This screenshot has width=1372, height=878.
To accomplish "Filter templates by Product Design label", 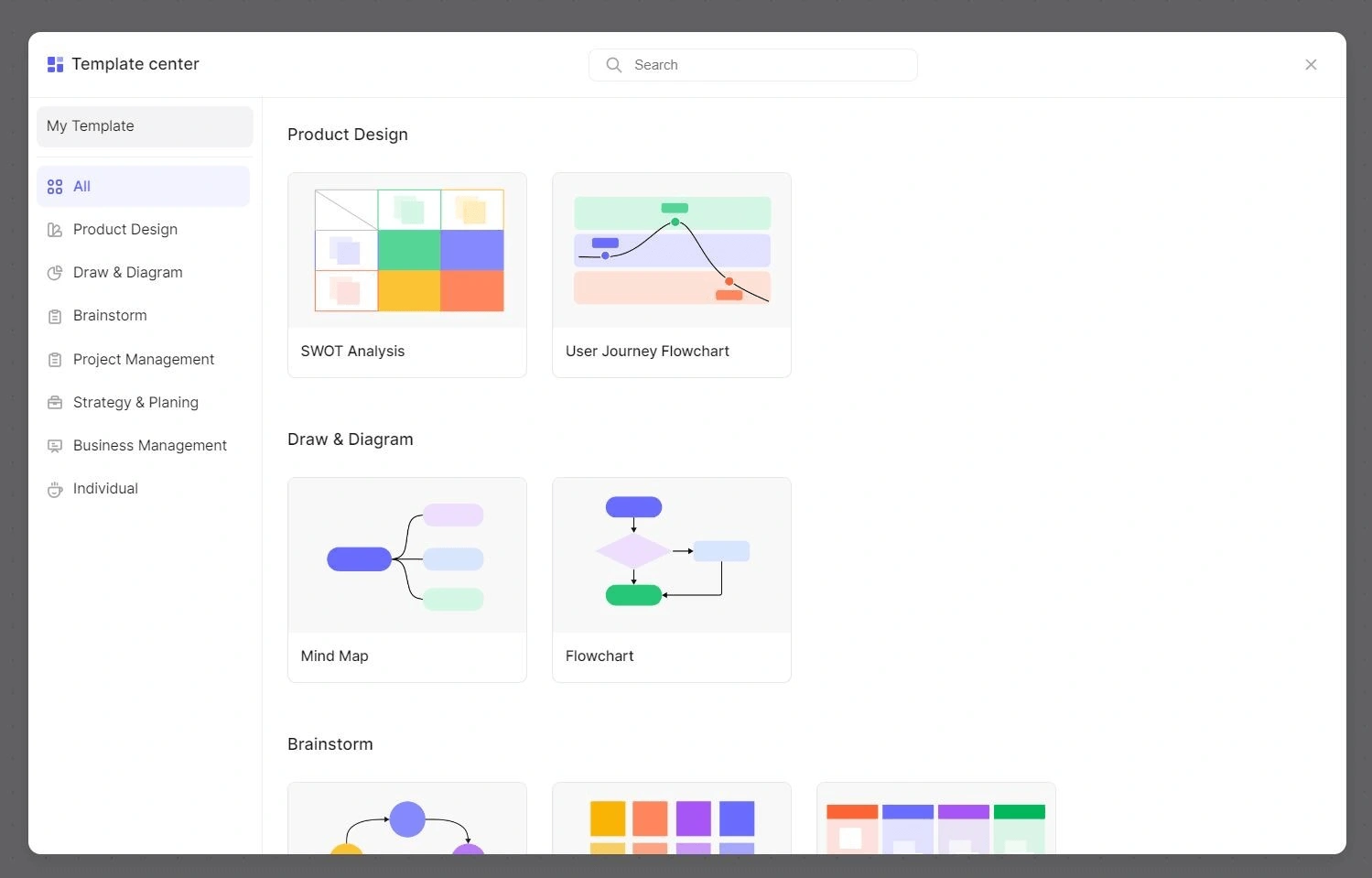I will (x=125, y=229).
